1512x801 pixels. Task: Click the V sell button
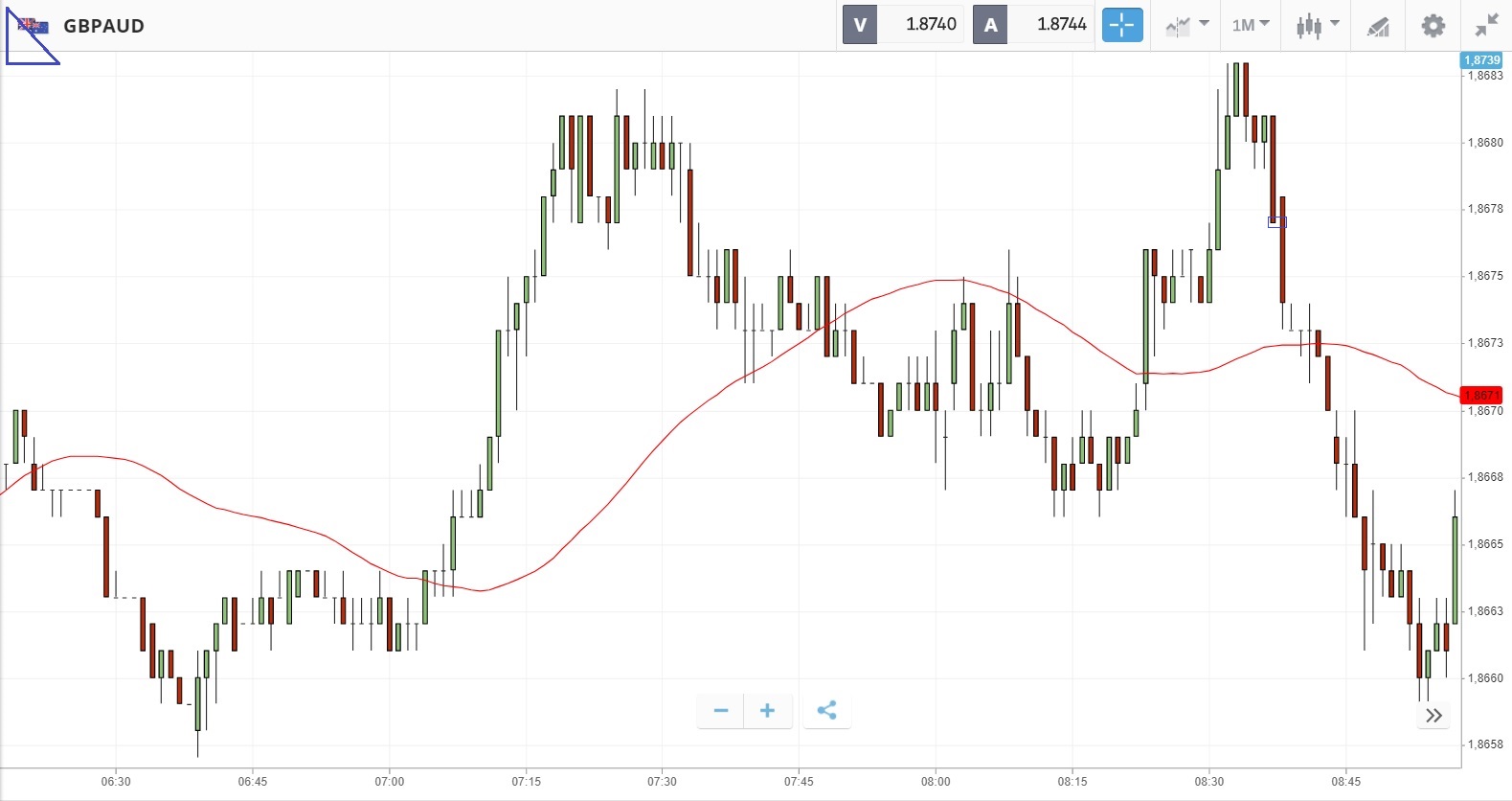860,25
